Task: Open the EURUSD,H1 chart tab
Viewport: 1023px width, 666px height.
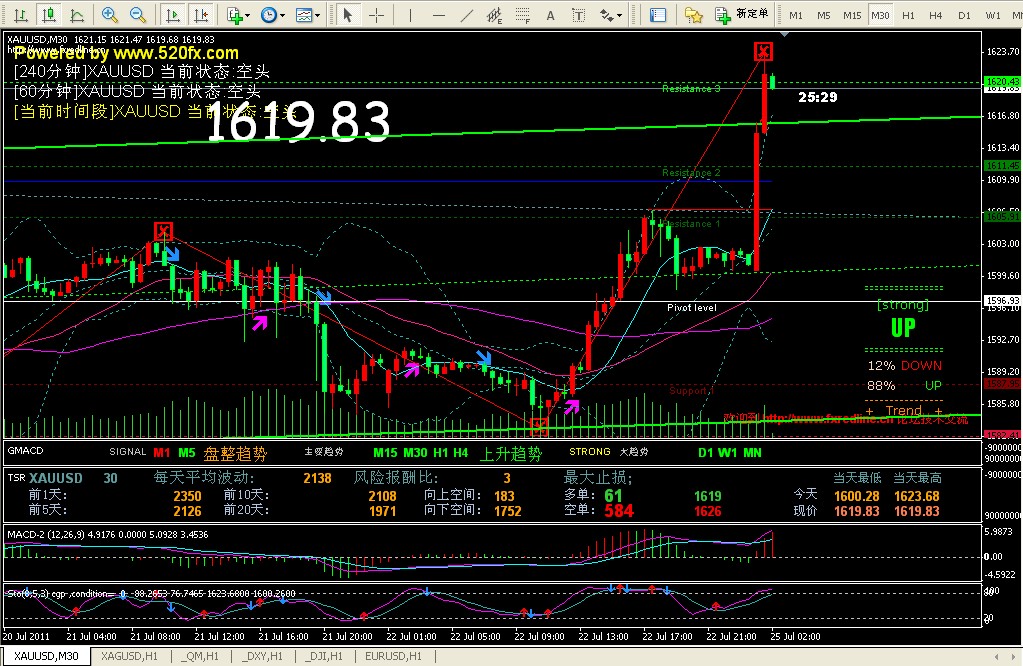Action: click(393, 656)
